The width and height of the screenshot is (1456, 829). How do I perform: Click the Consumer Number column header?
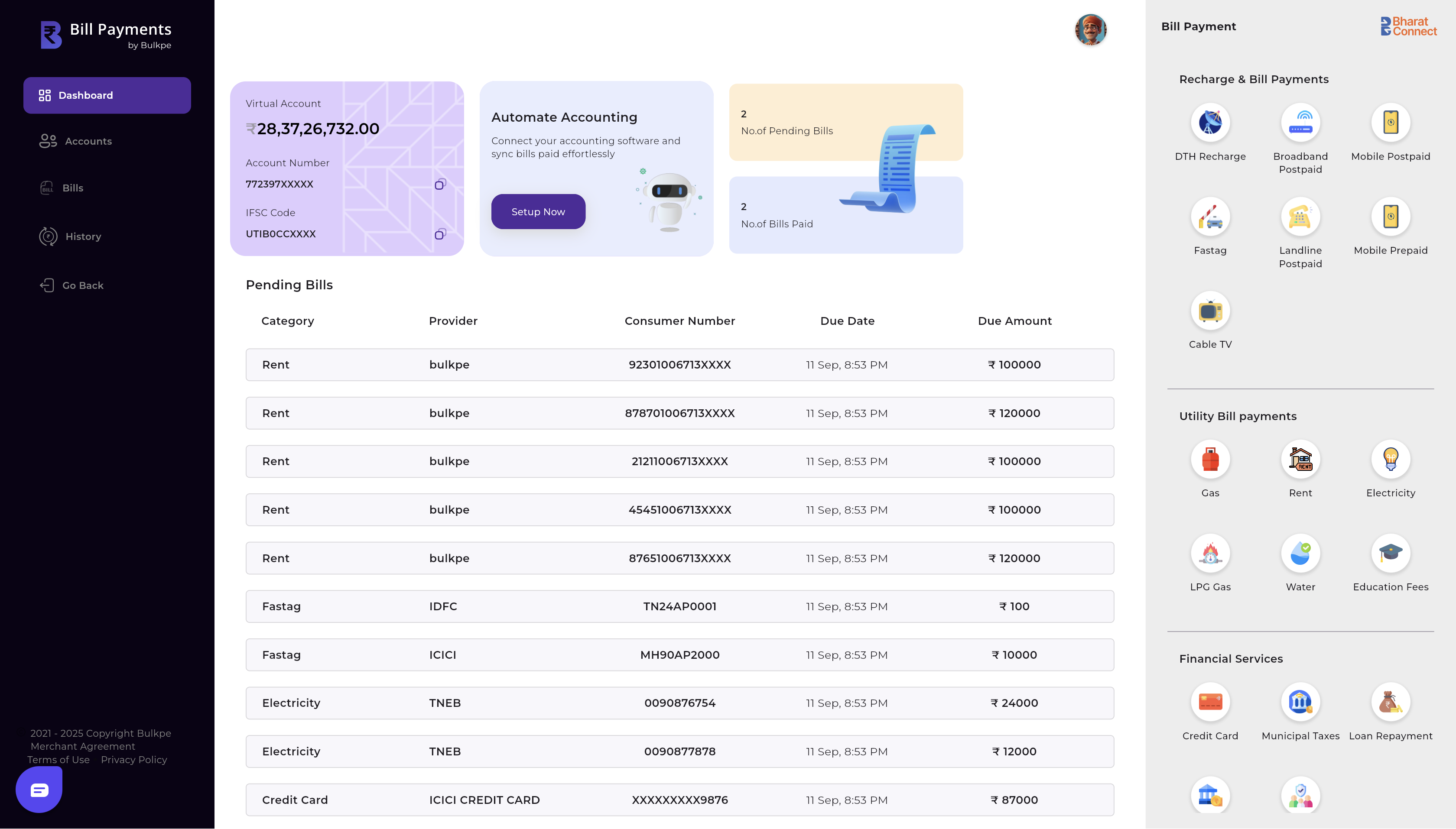679,321
